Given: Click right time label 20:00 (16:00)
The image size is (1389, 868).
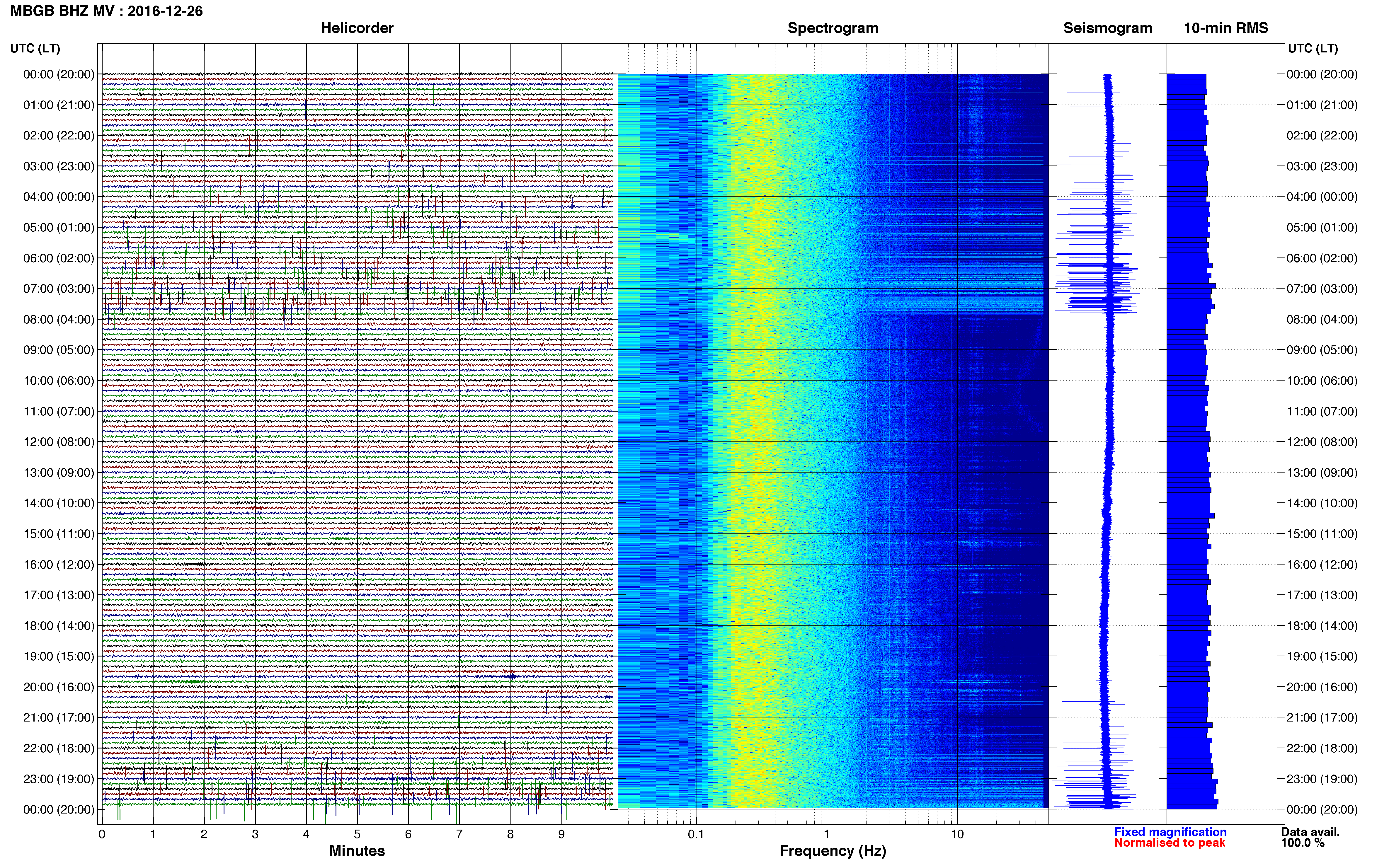Looking at the screenshot, I should [1322, 687].
